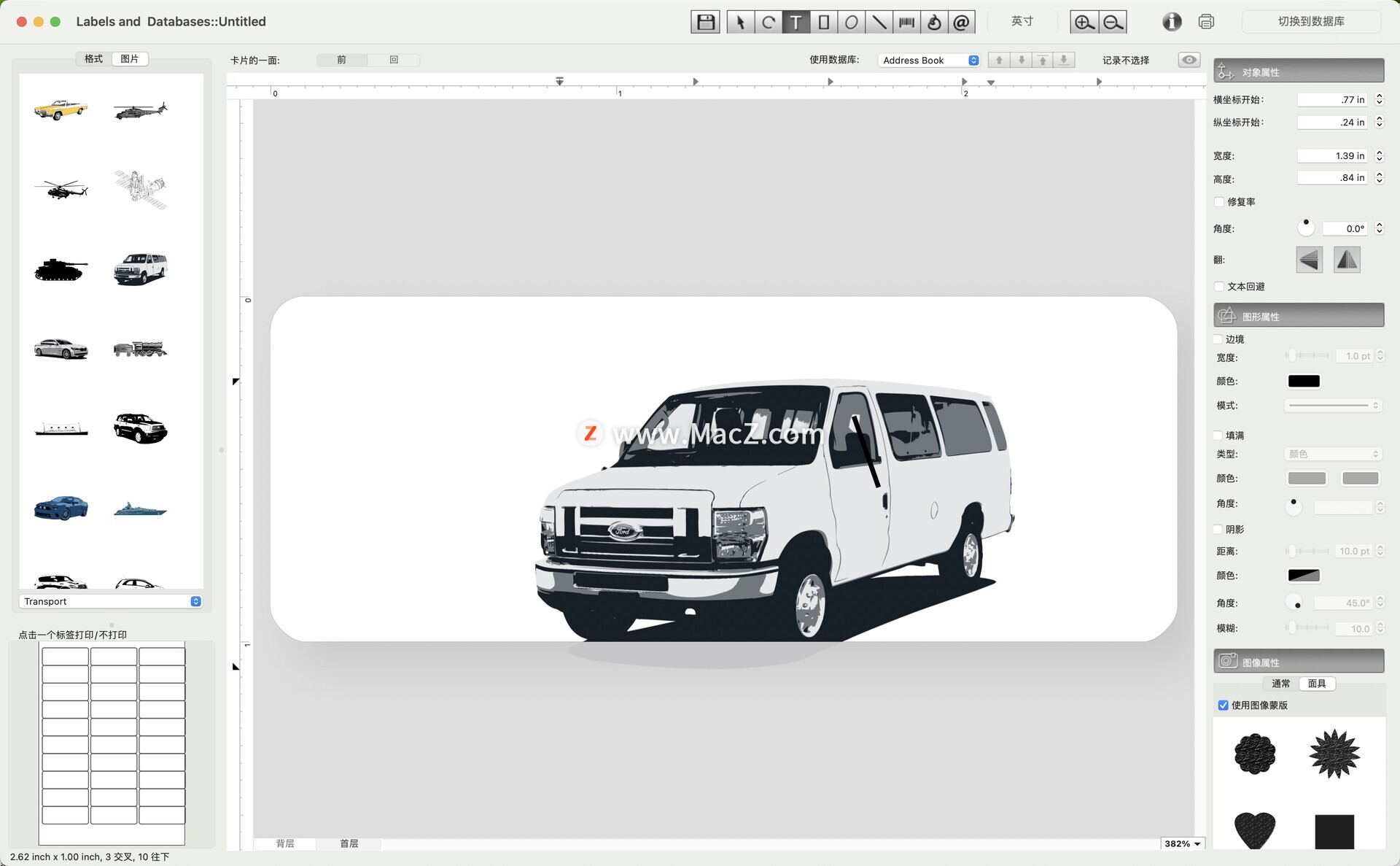Image resolution: width=1400 pixels, height=866 pixels.
Task: Open the info inspector icon
Action: coord(1172,22)
